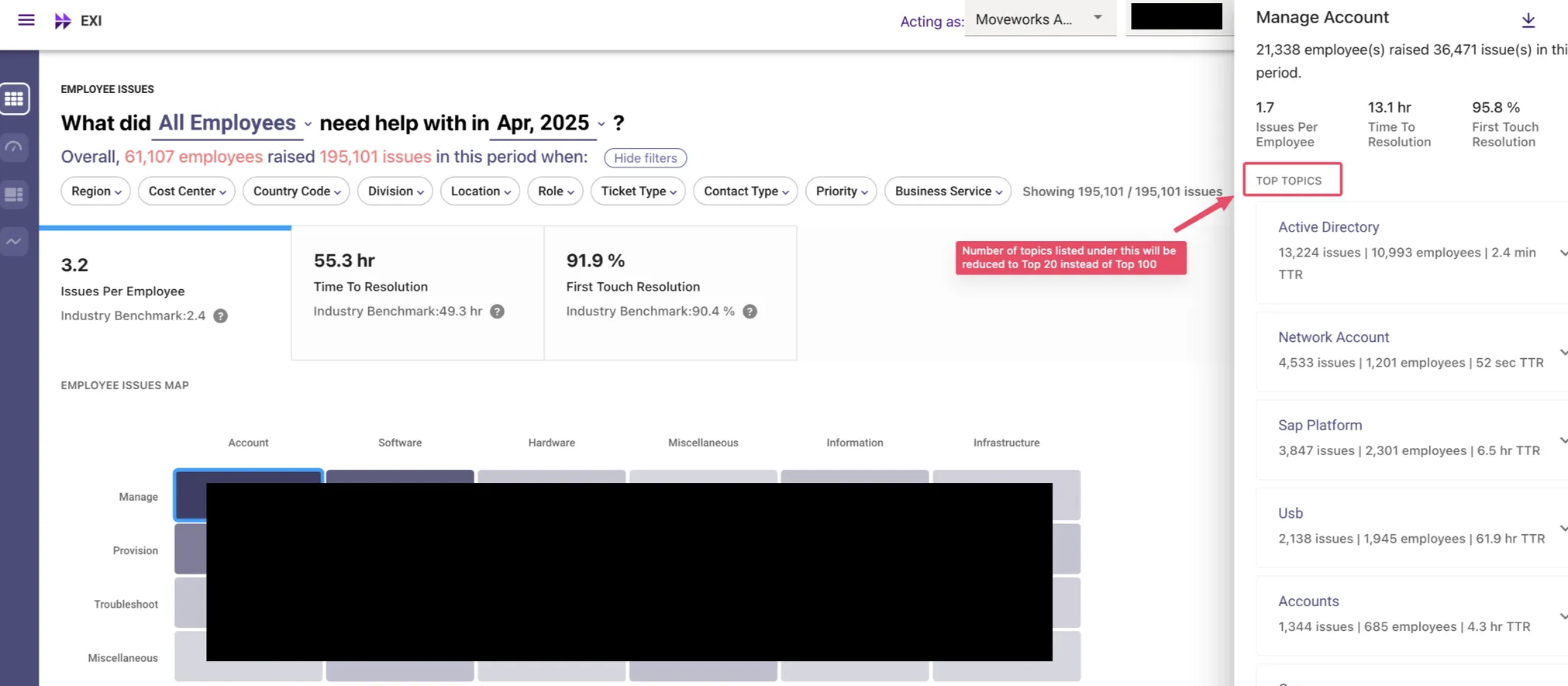Open the Usb topic title
The image size is (1568, 686).
(1291, 513)
